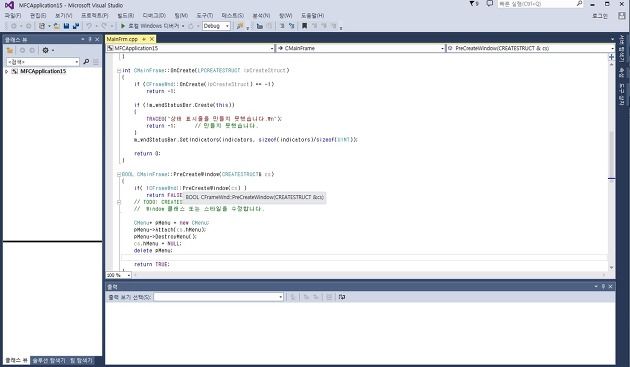Close the MainFrm.cpp tab
This screenshot has width=630, height=367.
pos(152,39)
